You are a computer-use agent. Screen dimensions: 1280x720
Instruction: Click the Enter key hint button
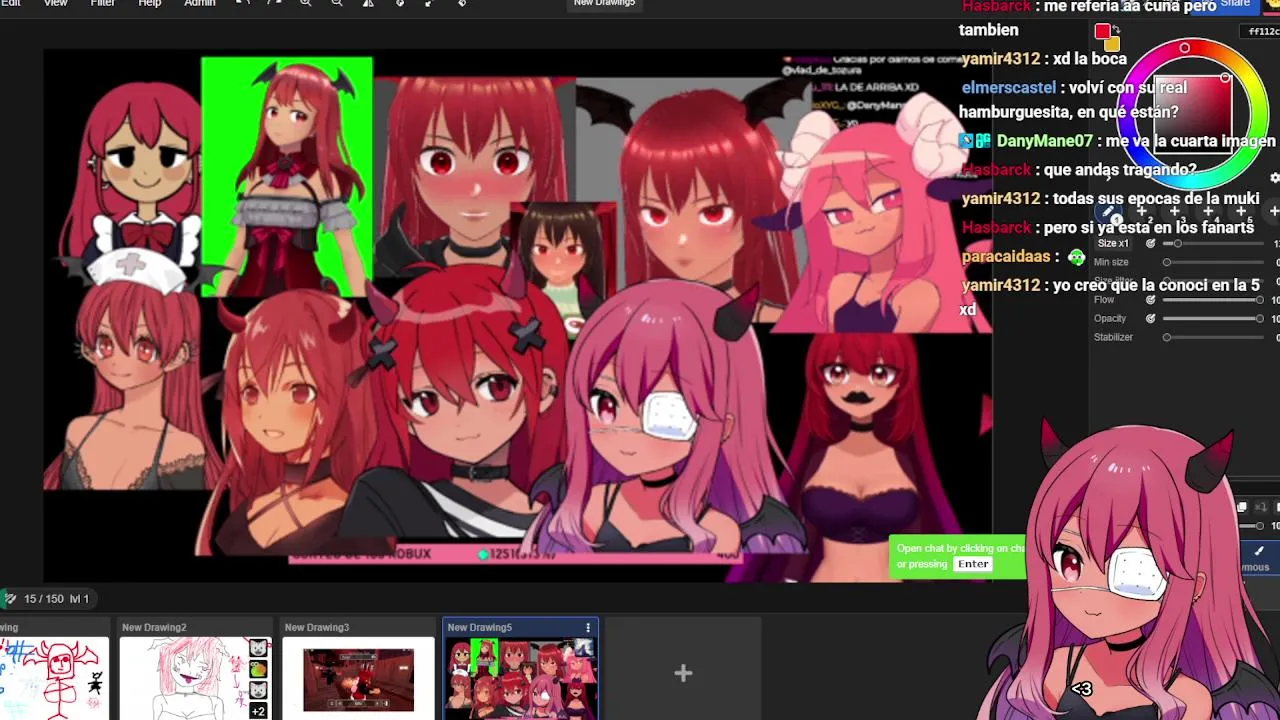tap(973, 564)
